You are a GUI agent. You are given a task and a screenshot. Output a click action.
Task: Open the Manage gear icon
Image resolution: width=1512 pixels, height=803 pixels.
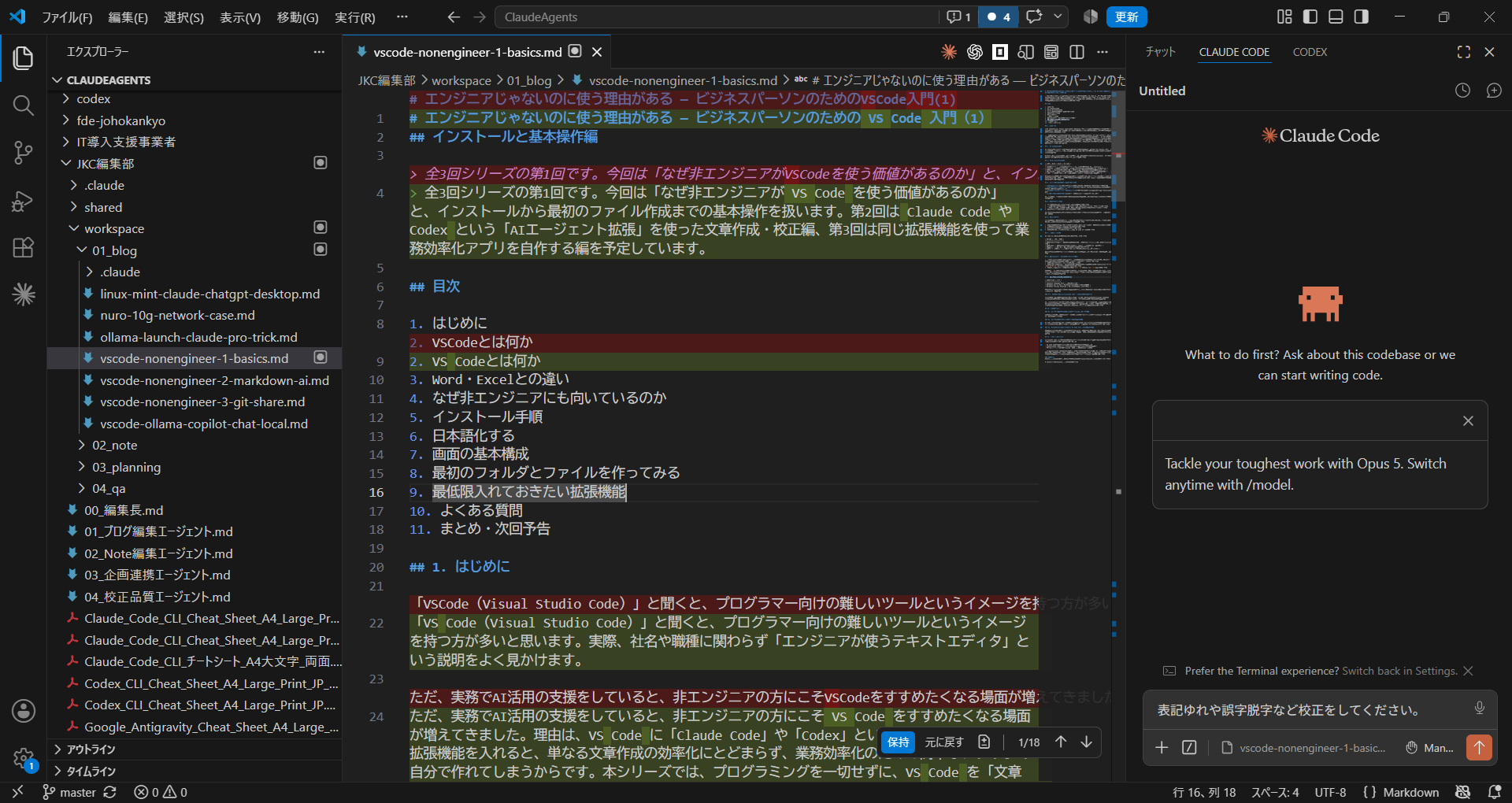coord(24,758)
